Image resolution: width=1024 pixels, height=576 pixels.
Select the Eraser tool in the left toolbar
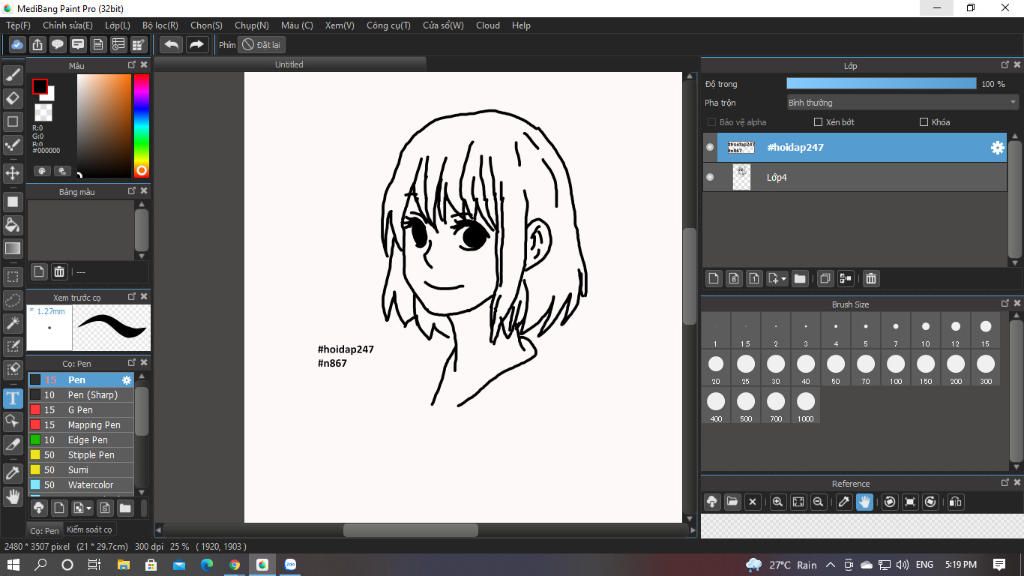pyautogui.click(x=12, y=99)
